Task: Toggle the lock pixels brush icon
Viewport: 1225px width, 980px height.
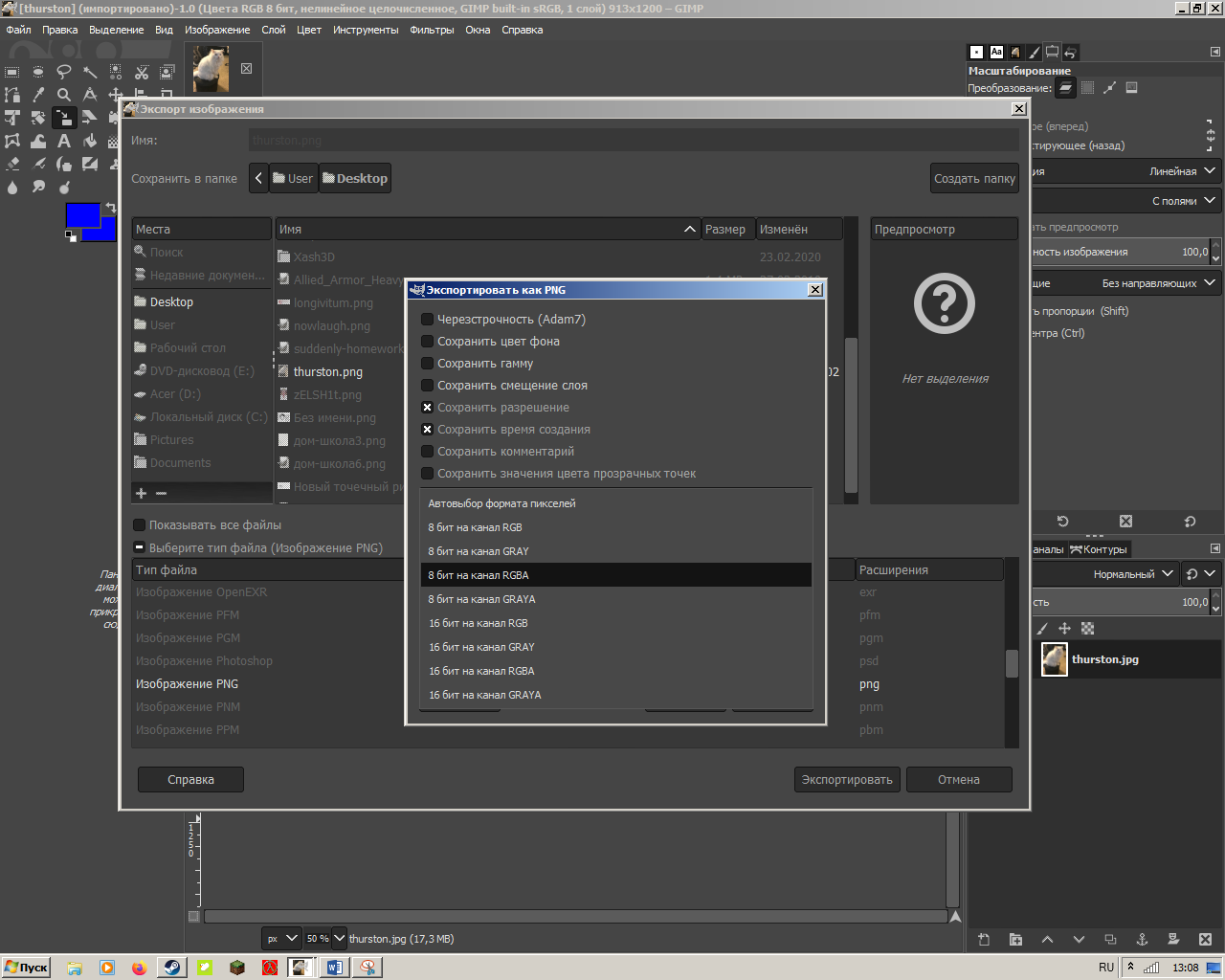Action: click(1042, 629)
